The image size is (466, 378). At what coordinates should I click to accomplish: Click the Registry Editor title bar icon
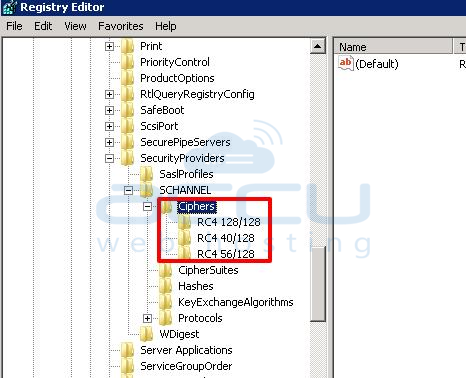(x=9, y=7)
